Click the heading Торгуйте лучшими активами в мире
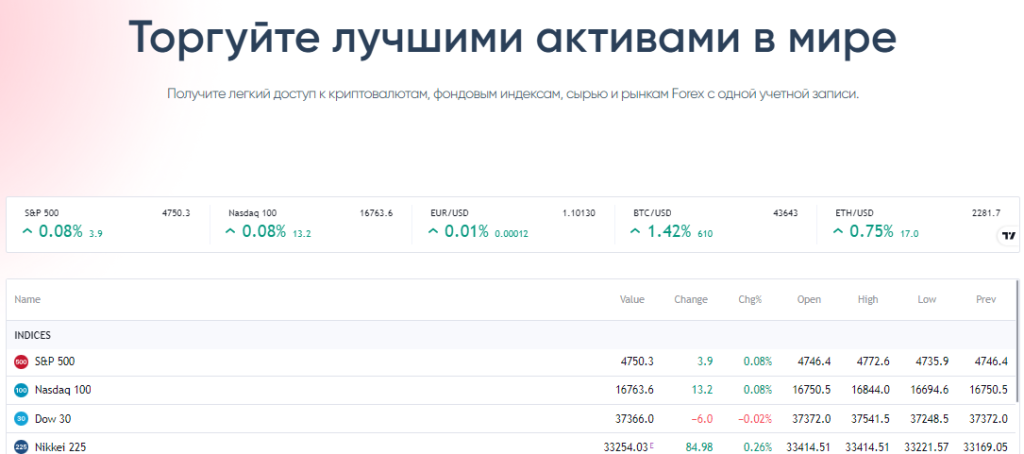The height and width of the screenshot is (454, 1024). tap(512, 37)
